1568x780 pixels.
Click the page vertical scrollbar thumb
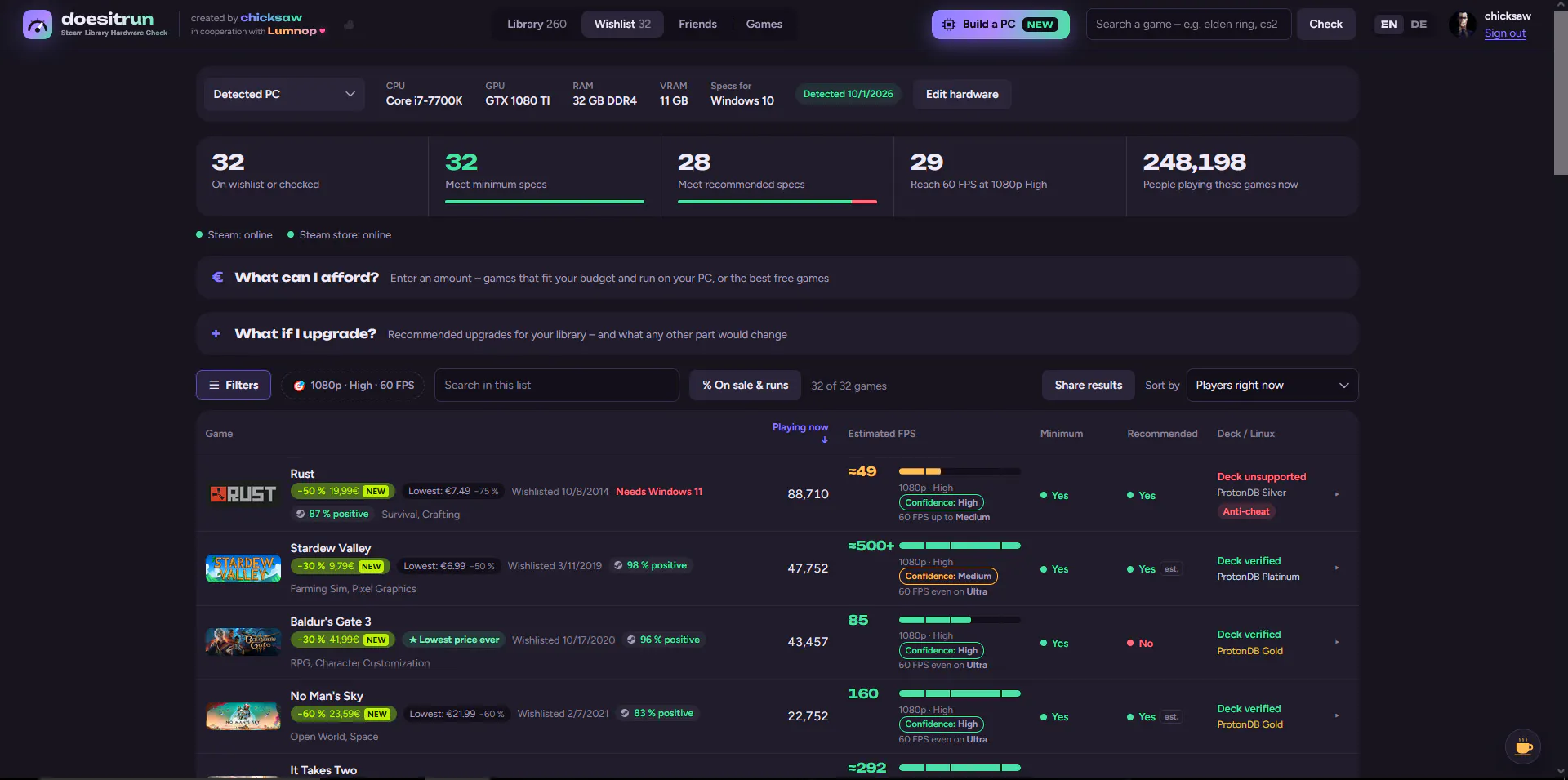coord(1561,93)
